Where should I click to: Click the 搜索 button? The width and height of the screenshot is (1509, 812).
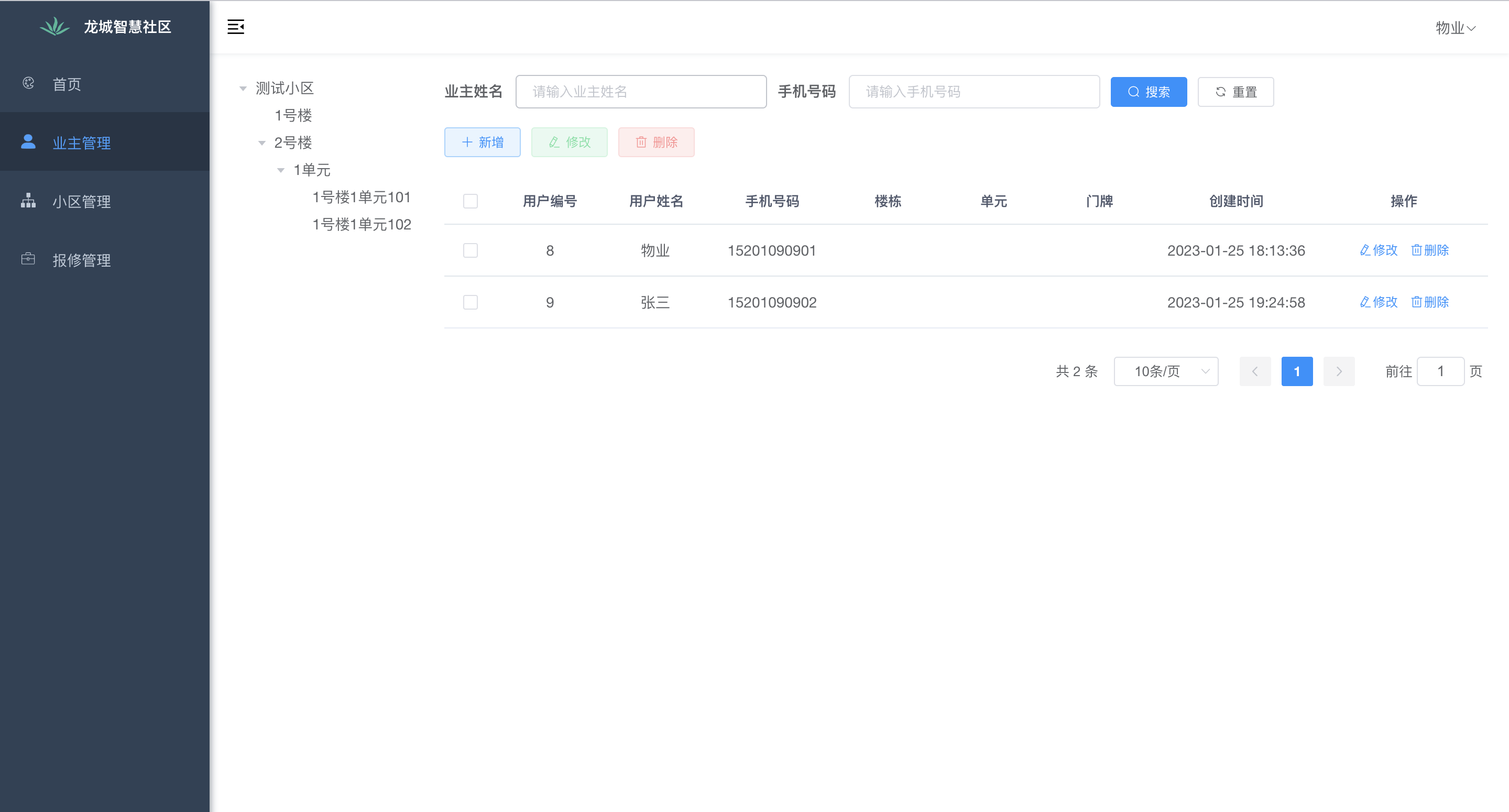click(1149, 92)
